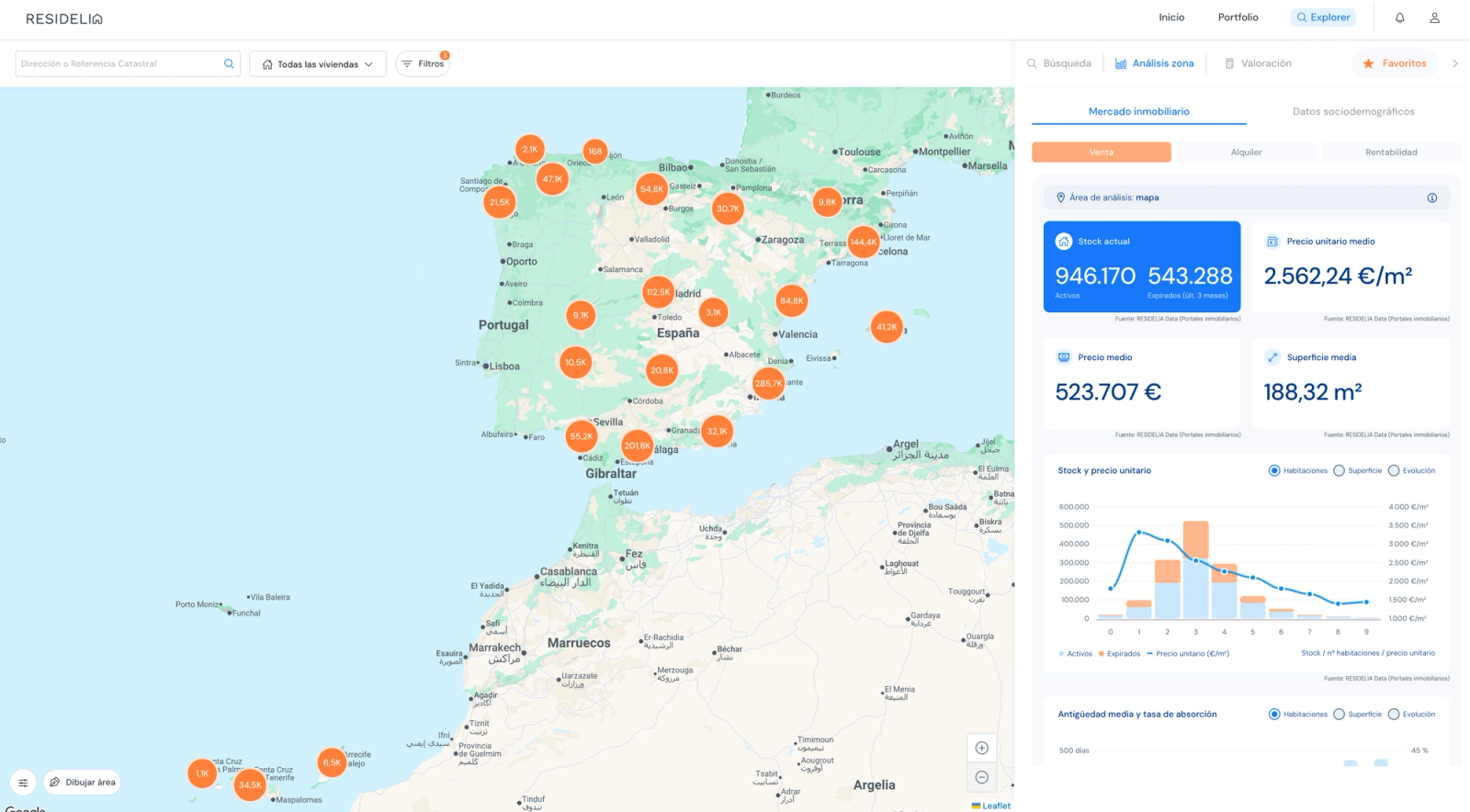
Task: Click the Leaflet attribution link
Action: click(996, 806)
